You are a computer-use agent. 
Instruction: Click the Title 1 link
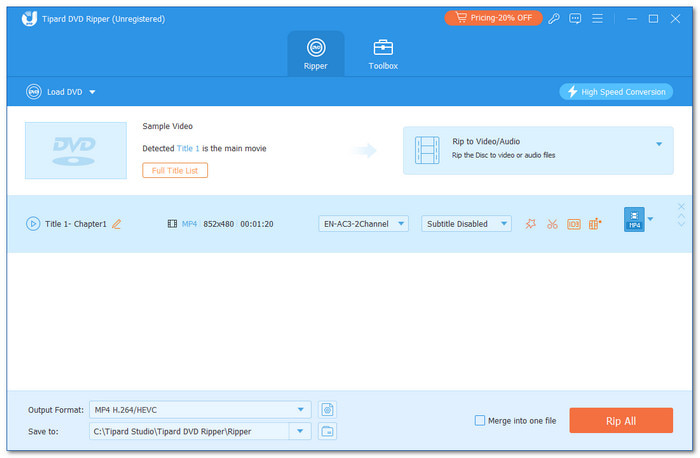click(188, 148)
